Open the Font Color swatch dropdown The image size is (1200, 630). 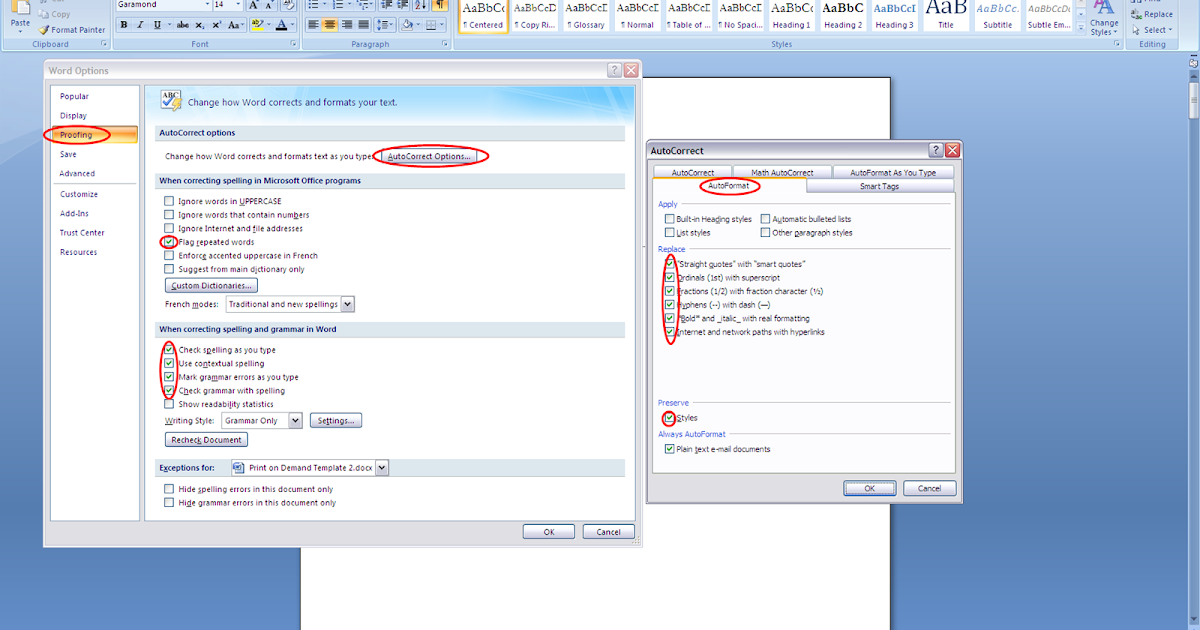click(293, 23)
